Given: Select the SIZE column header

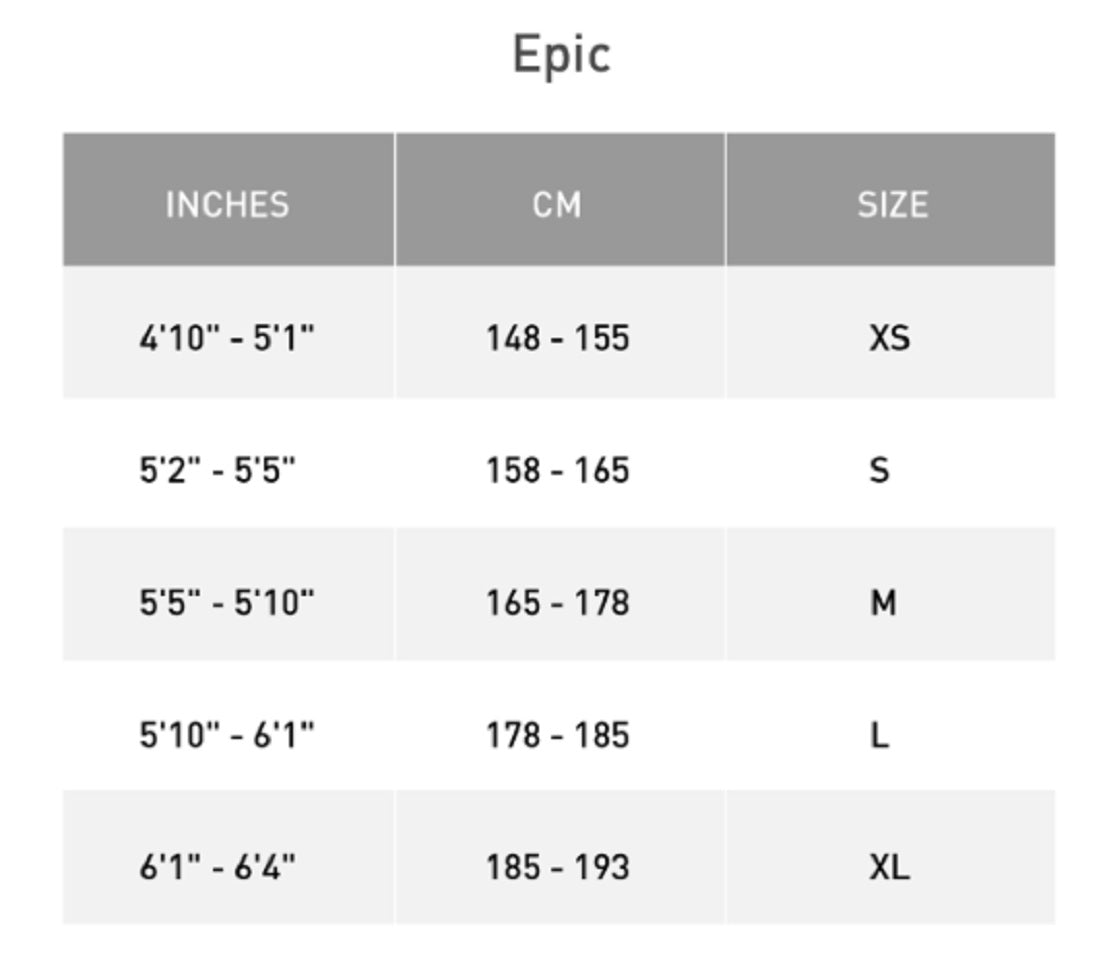Looking at the screenshot, I should coord(892,204).
